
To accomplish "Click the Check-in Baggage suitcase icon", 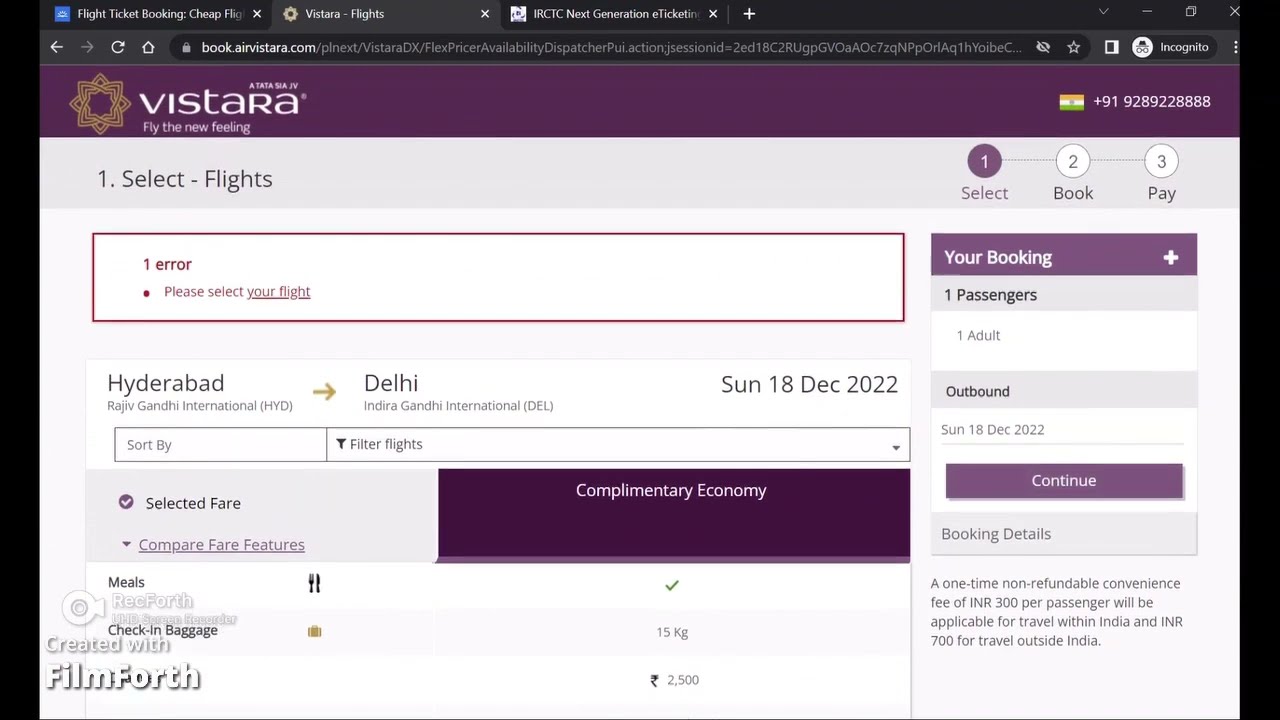I will [314, 631].
